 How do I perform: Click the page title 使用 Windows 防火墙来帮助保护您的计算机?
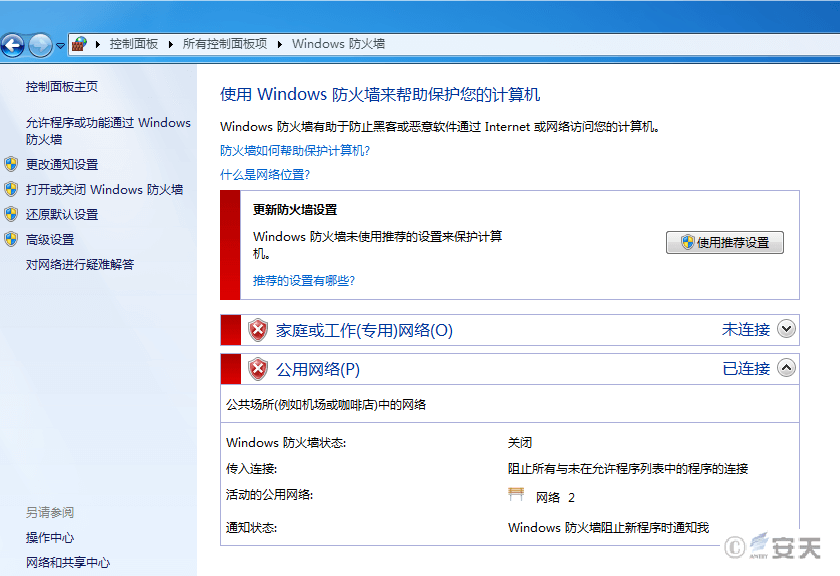(x=380, y=94)
